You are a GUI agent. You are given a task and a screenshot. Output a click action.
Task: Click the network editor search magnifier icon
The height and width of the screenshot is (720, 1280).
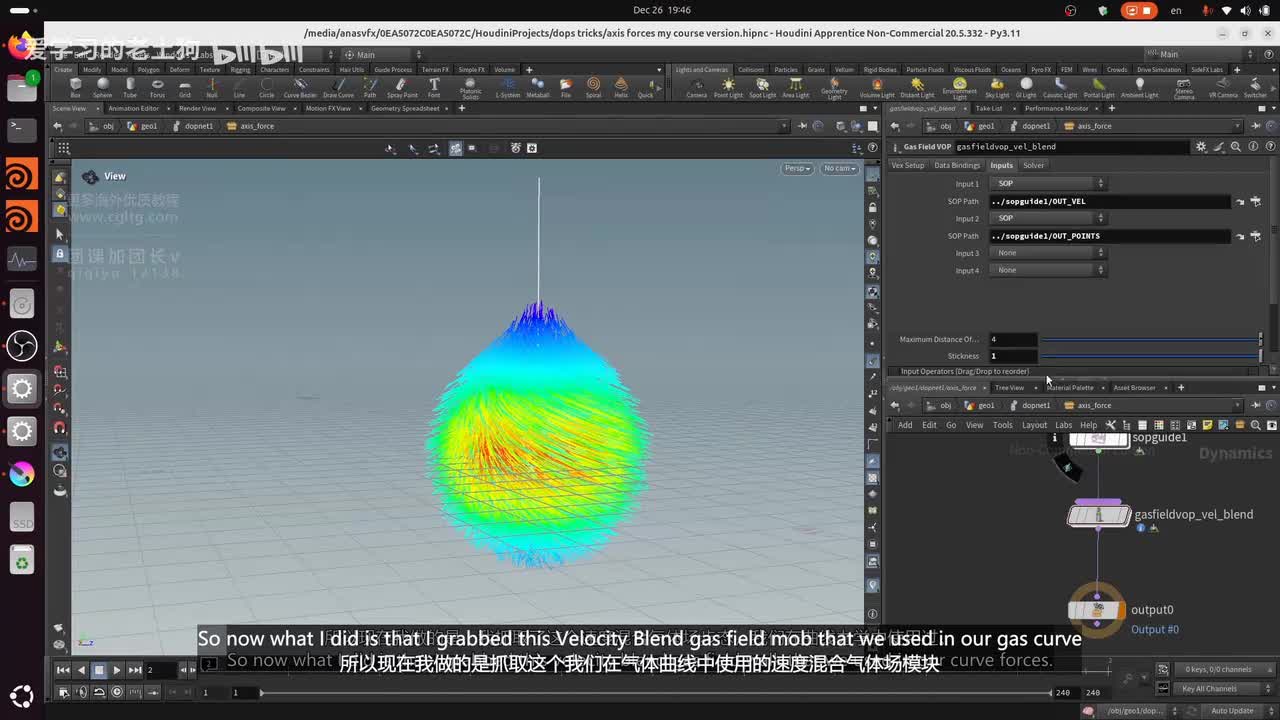pos(1256,425)
